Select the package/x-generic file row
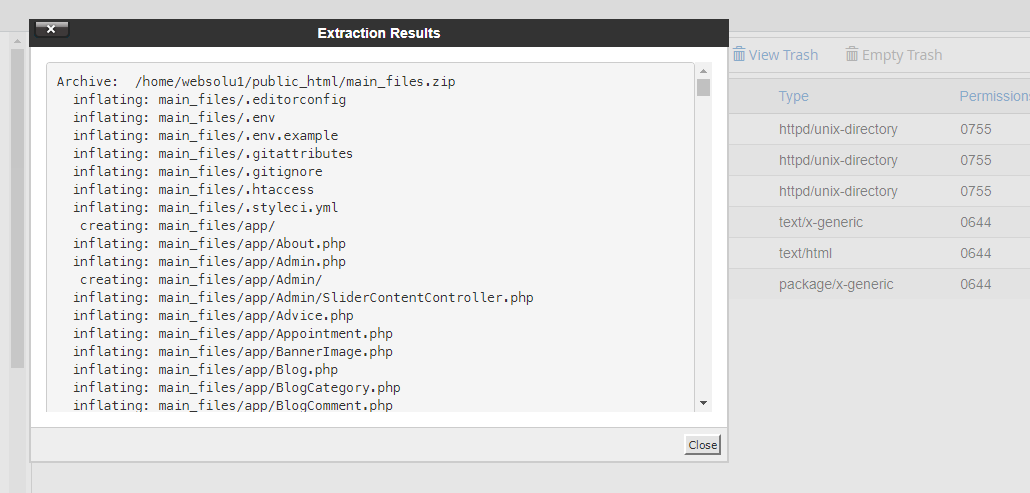The image size is (1030, 493). [x=880, y=284]
